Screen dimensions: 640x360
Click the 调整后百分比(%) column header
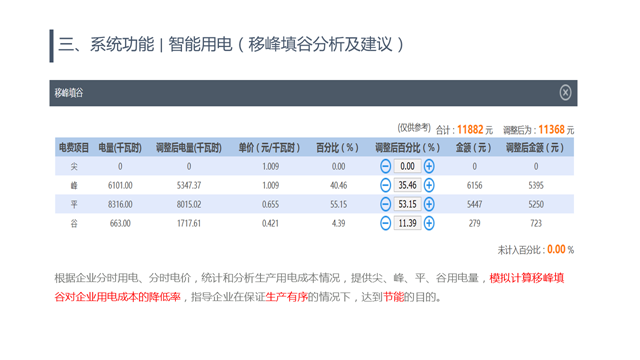point(408,148)
